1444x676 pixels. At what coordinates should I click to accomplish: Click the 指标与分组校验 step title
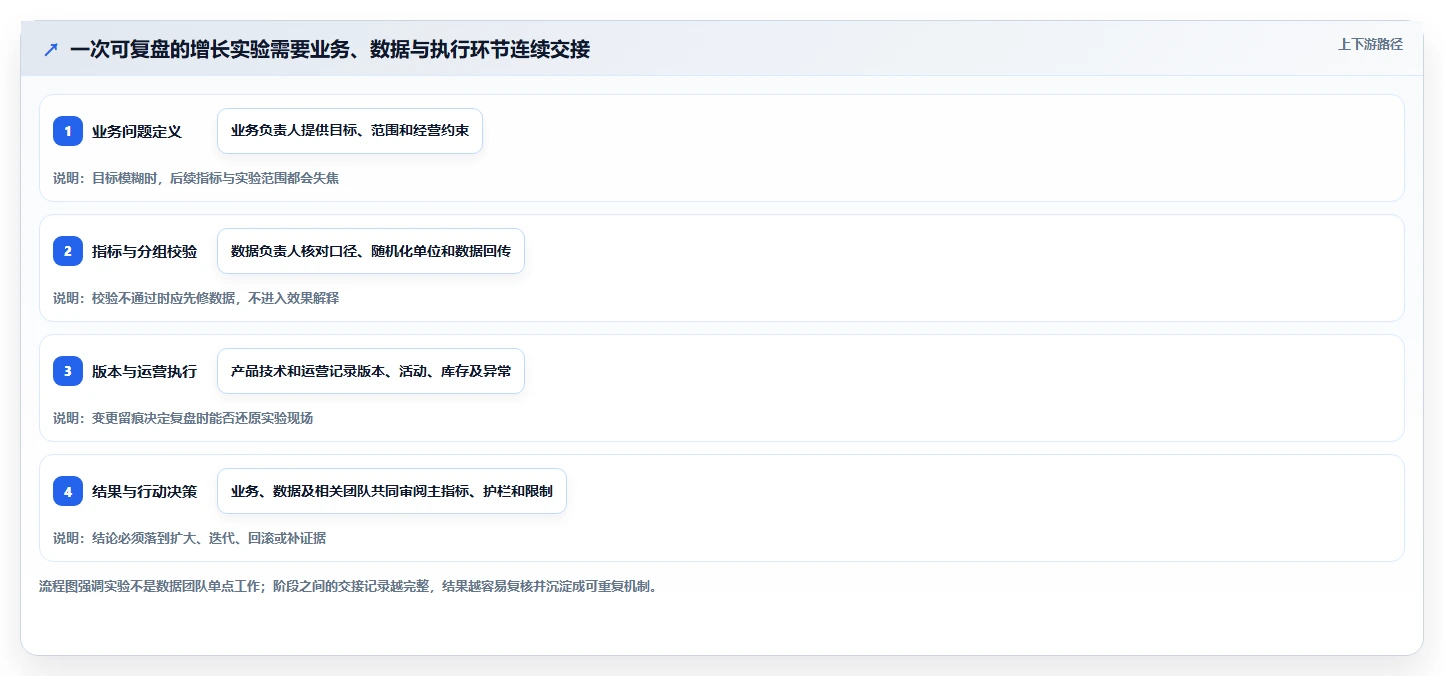pyautogui.click(x=145, y=251)
